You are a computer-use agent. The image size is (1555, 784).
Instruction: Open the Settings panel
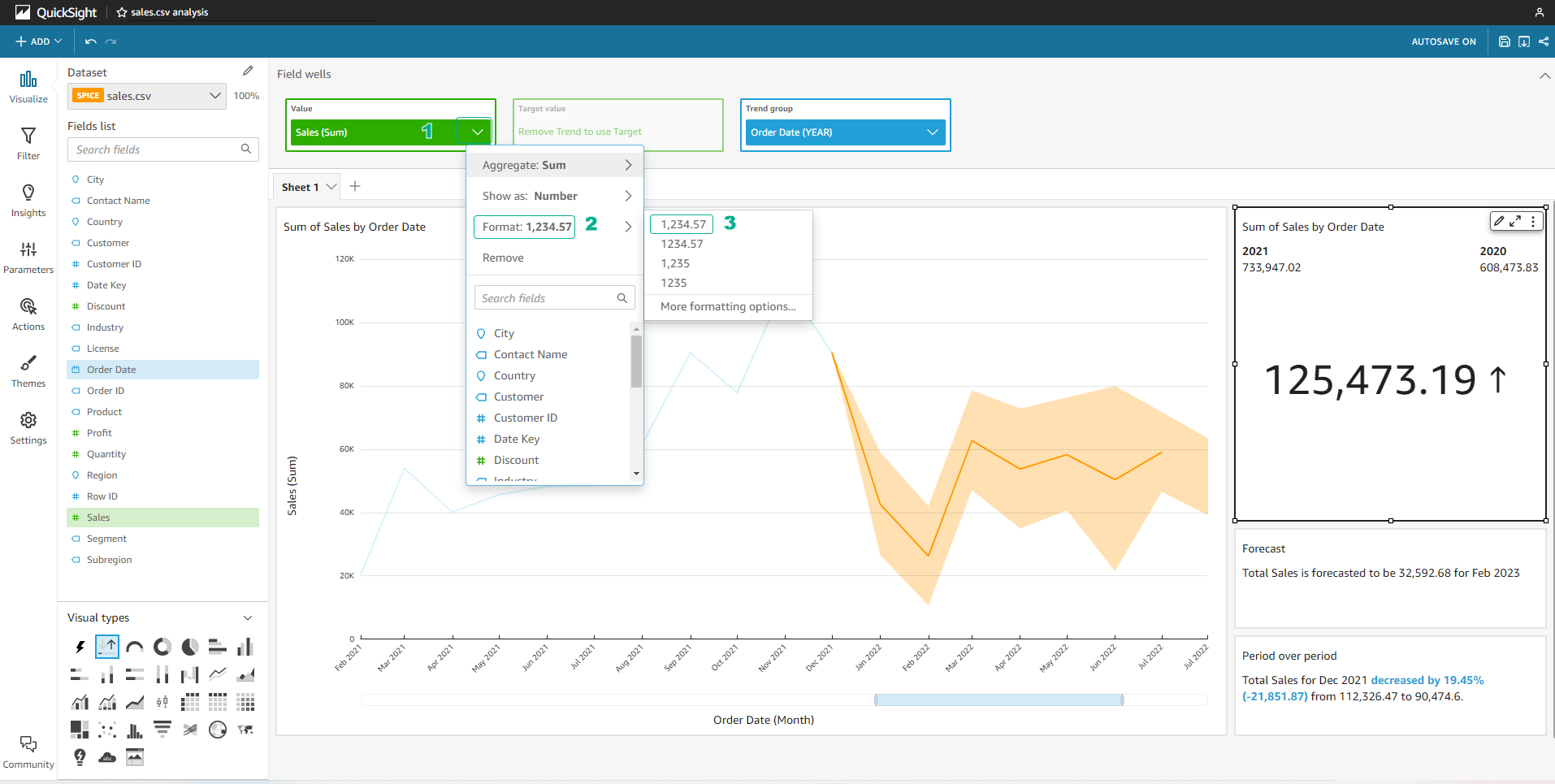click(28, 428)
